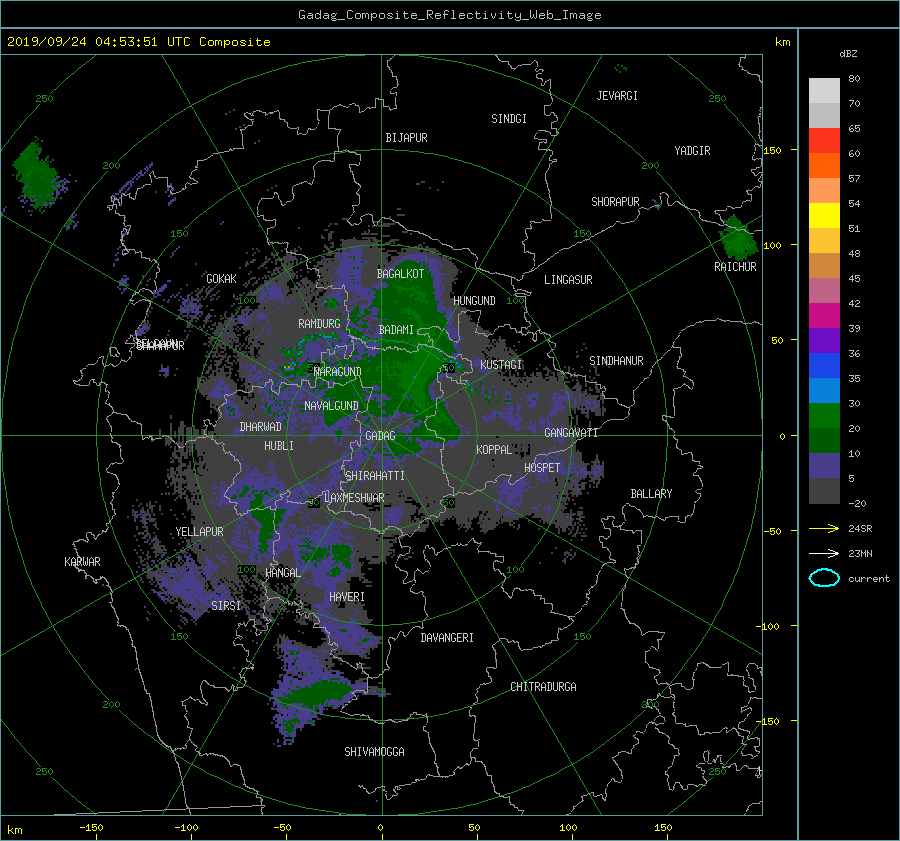The width and height of the screenshot is (900, 841).
Task: Click the LAXMESHWAR city label
Action: tap(354, 498)
